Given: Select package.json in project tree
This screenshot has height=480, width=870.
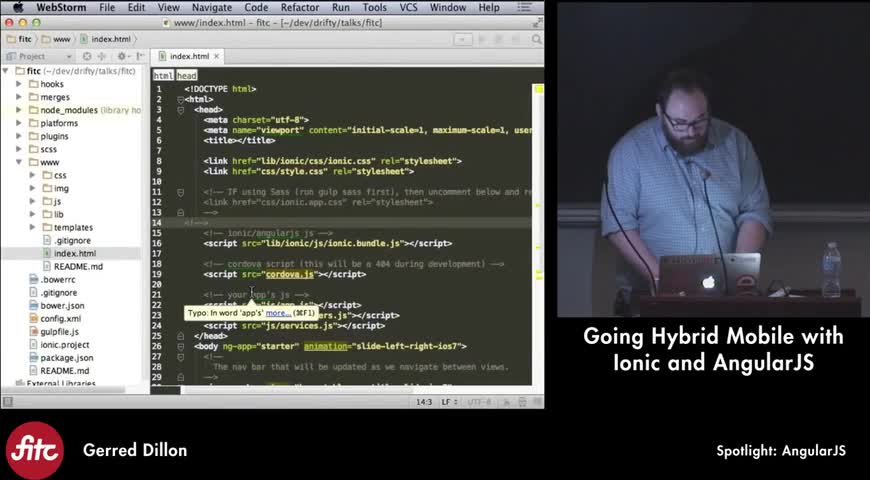Looking at the screenshot, I should click(67, 358).
